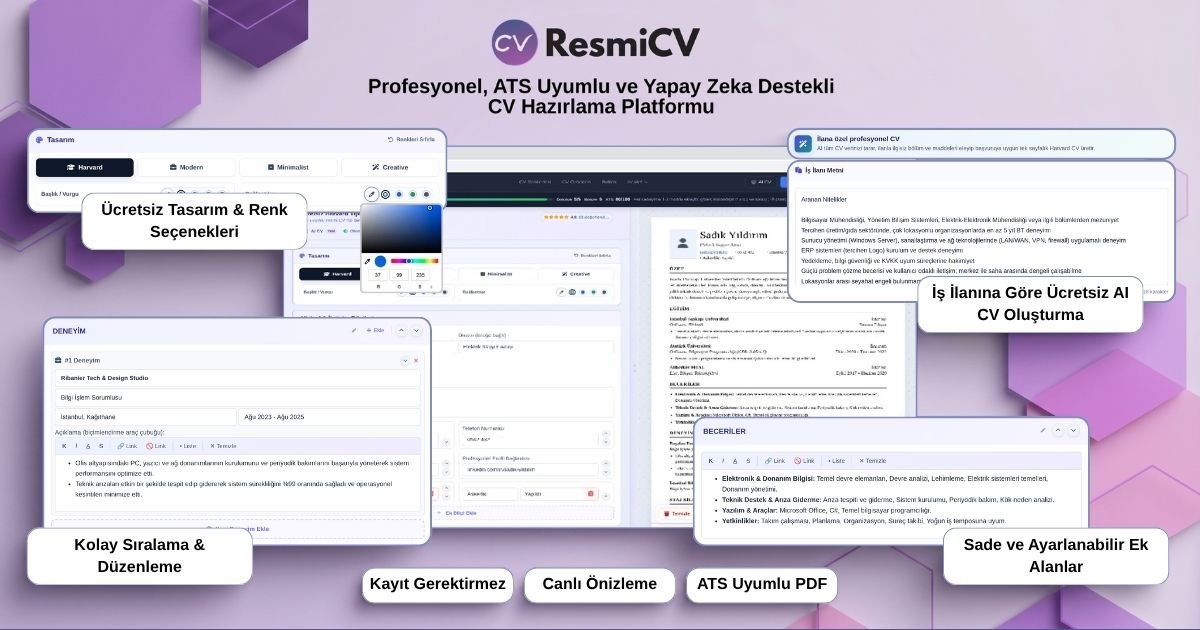1200x630 pixels.
Task: Click the Bilgi İşlem Sorumlusu job title field
Action: [x=237, y=397]
